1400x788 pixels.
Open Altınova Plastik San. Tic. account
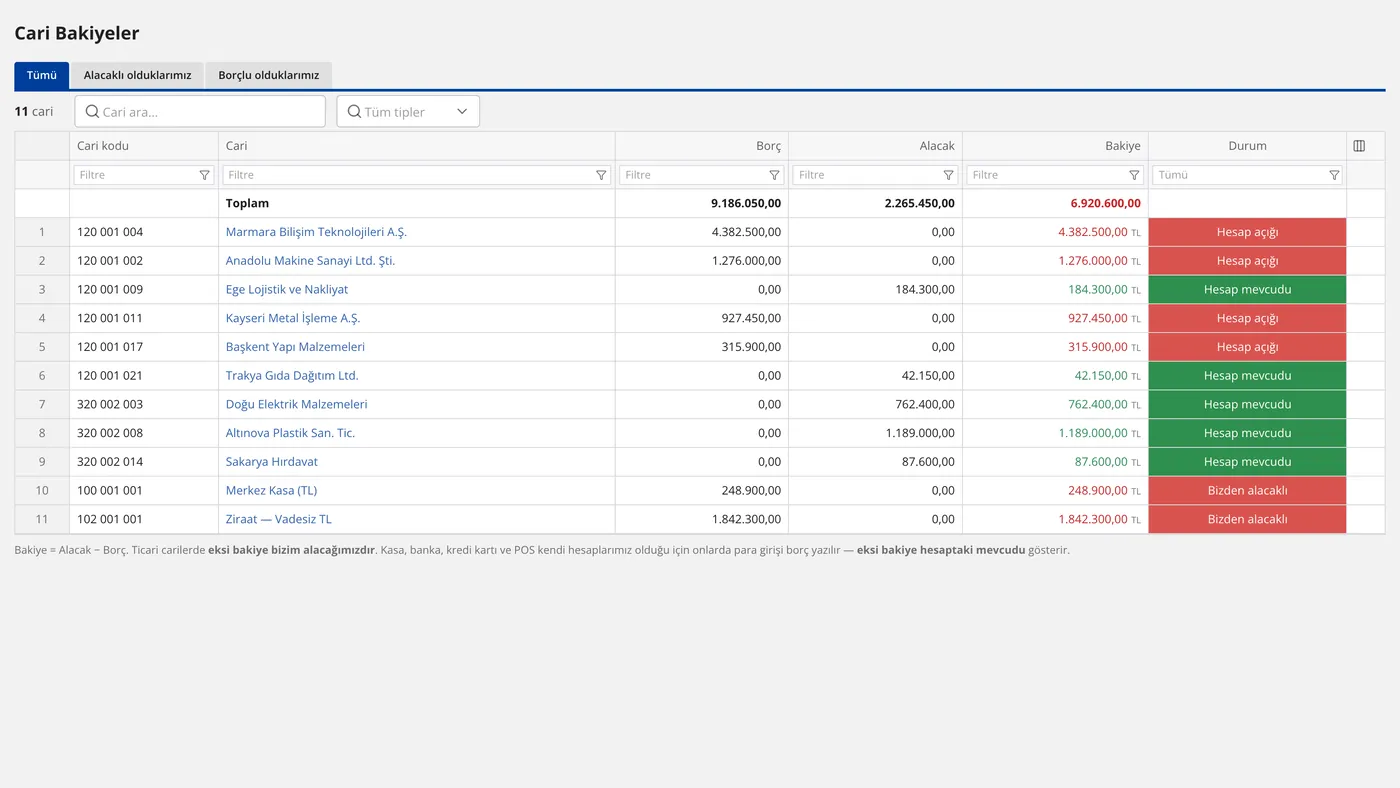click(x=290, y=433)
